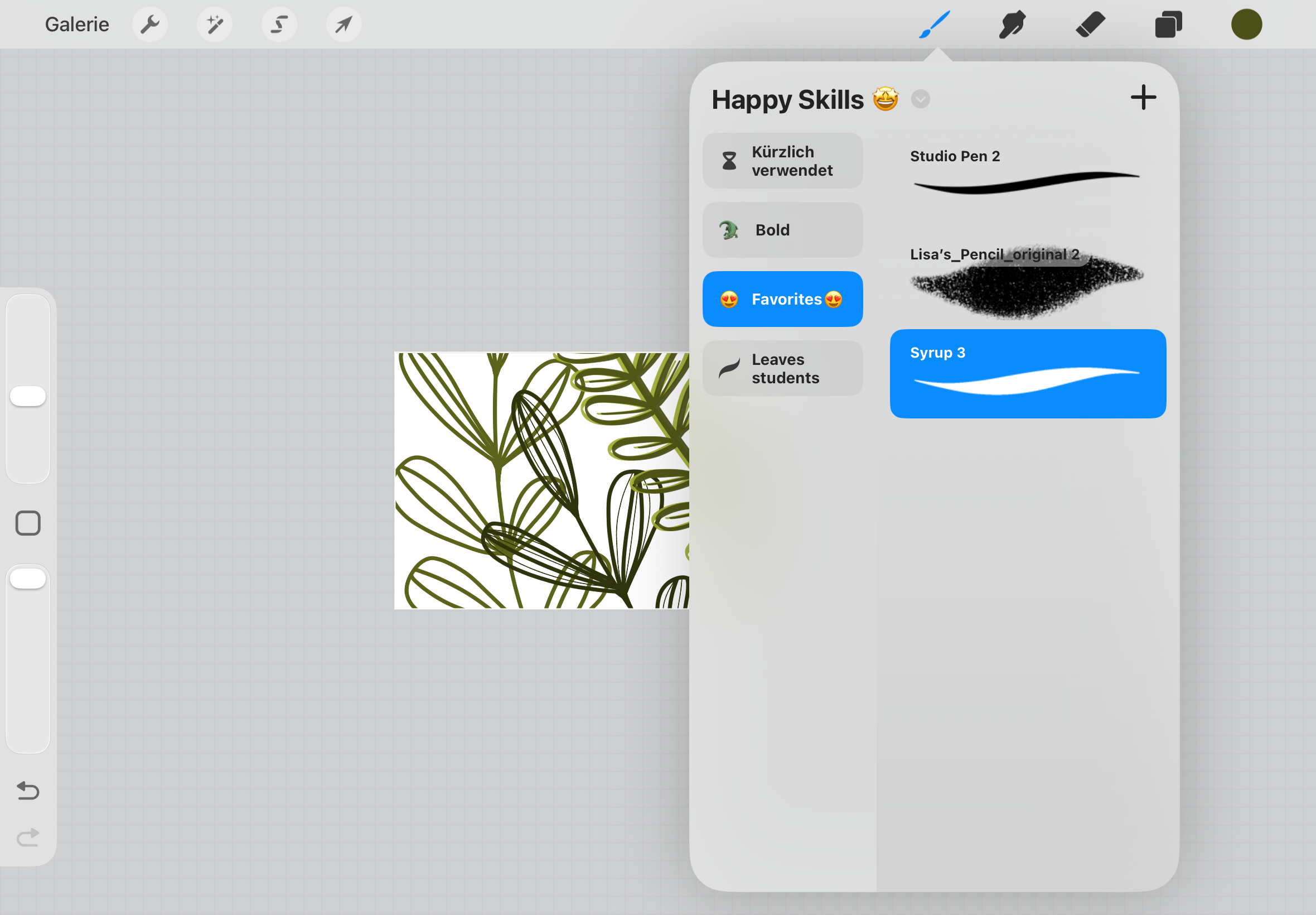Open the Adjustments magic wand menu
This screenshot has width=1316, height=915.
(215, 25)
